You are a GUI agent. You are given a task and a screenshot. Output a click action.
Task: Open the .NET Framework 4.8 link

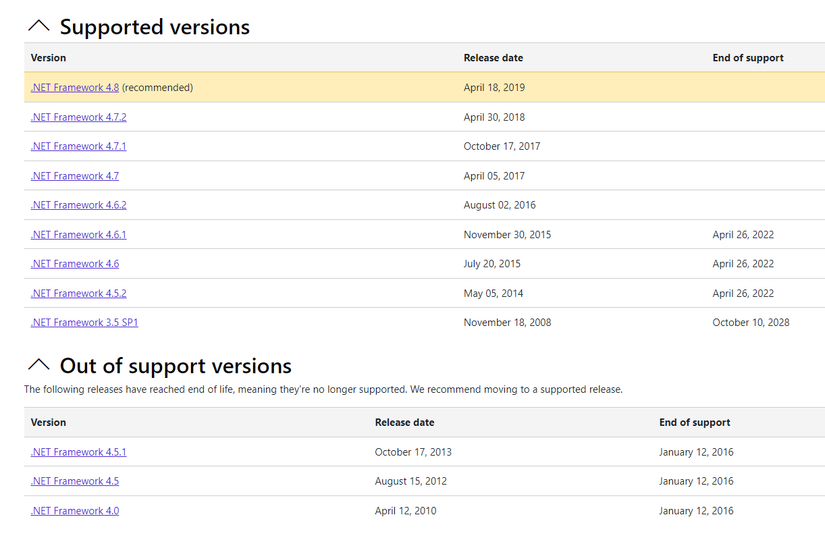tap(75, 88)
